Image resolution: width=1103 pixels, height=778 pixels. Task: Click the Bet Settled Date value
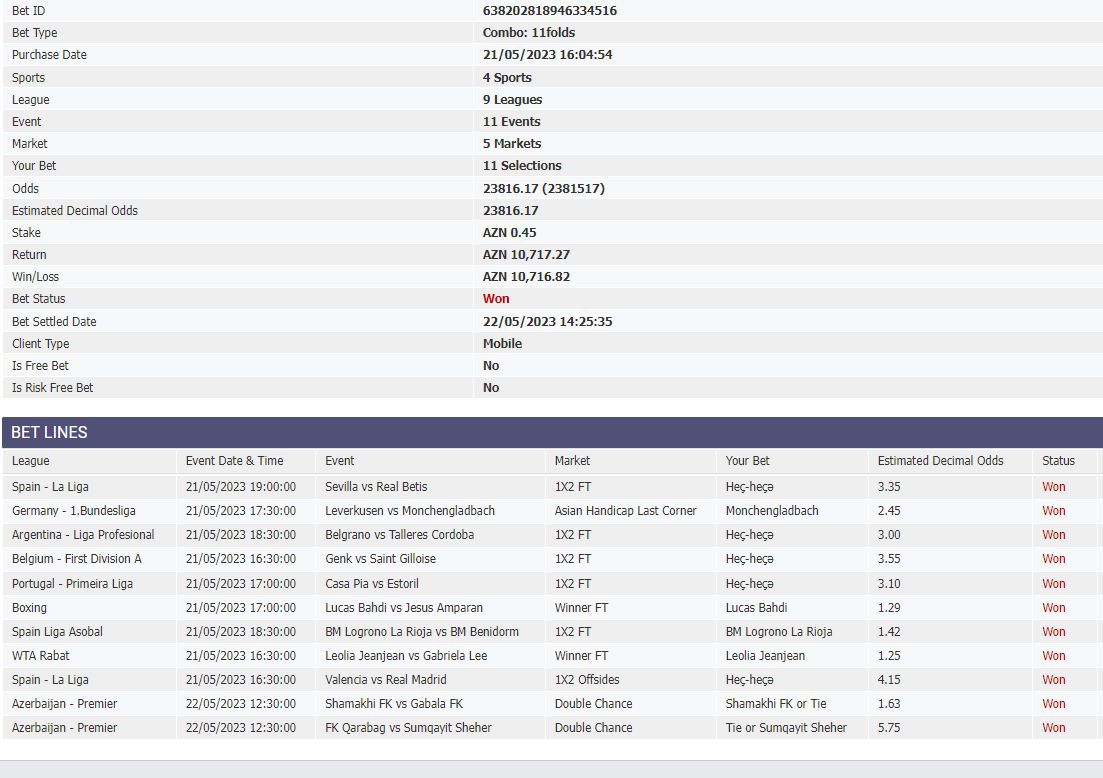point(547,322)
